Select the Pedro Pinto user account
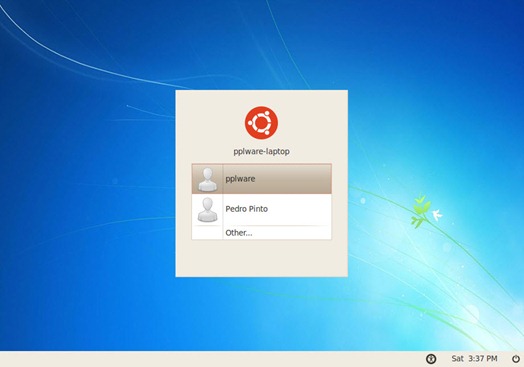This screenshot has width=524, height=367. tap(261, 209)
